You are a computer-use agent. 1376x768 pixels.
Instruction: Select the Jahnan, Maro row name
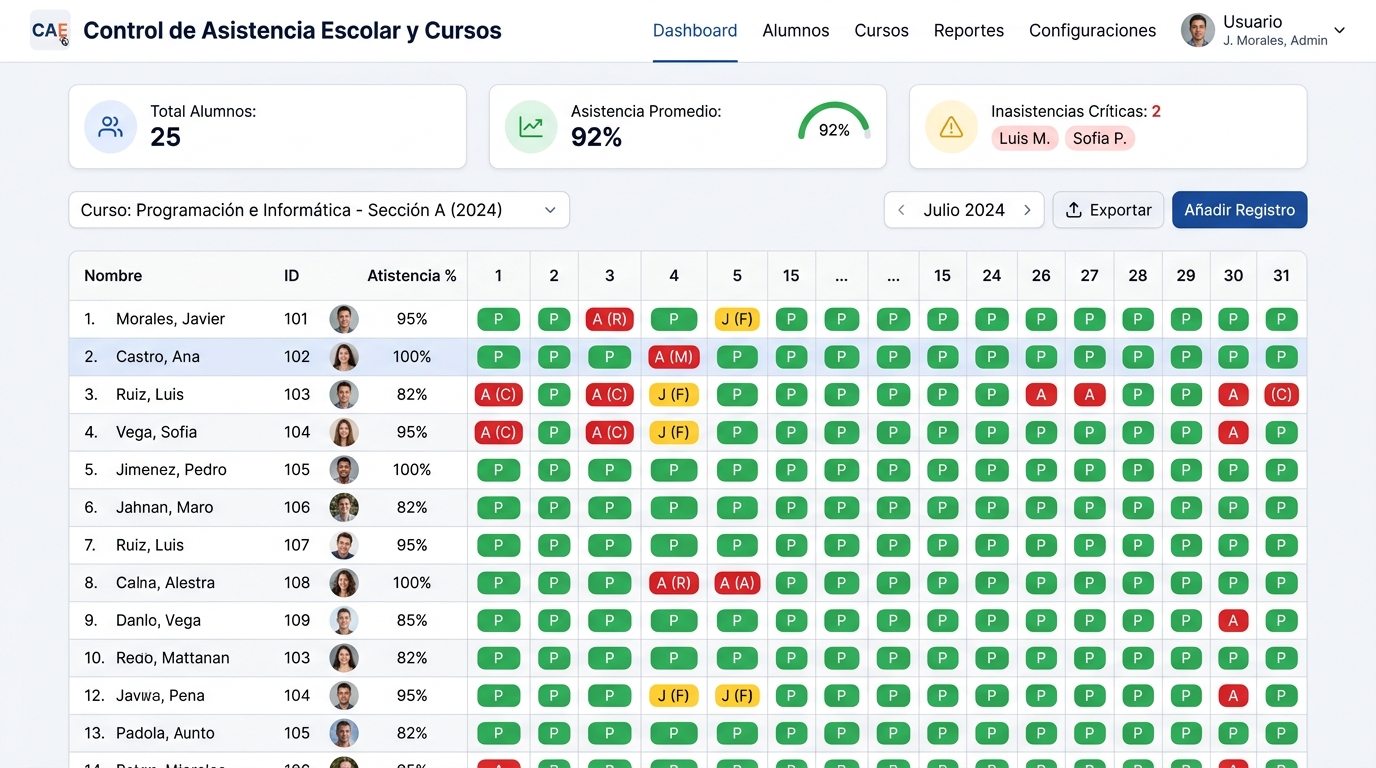click(x=165, y=508)
